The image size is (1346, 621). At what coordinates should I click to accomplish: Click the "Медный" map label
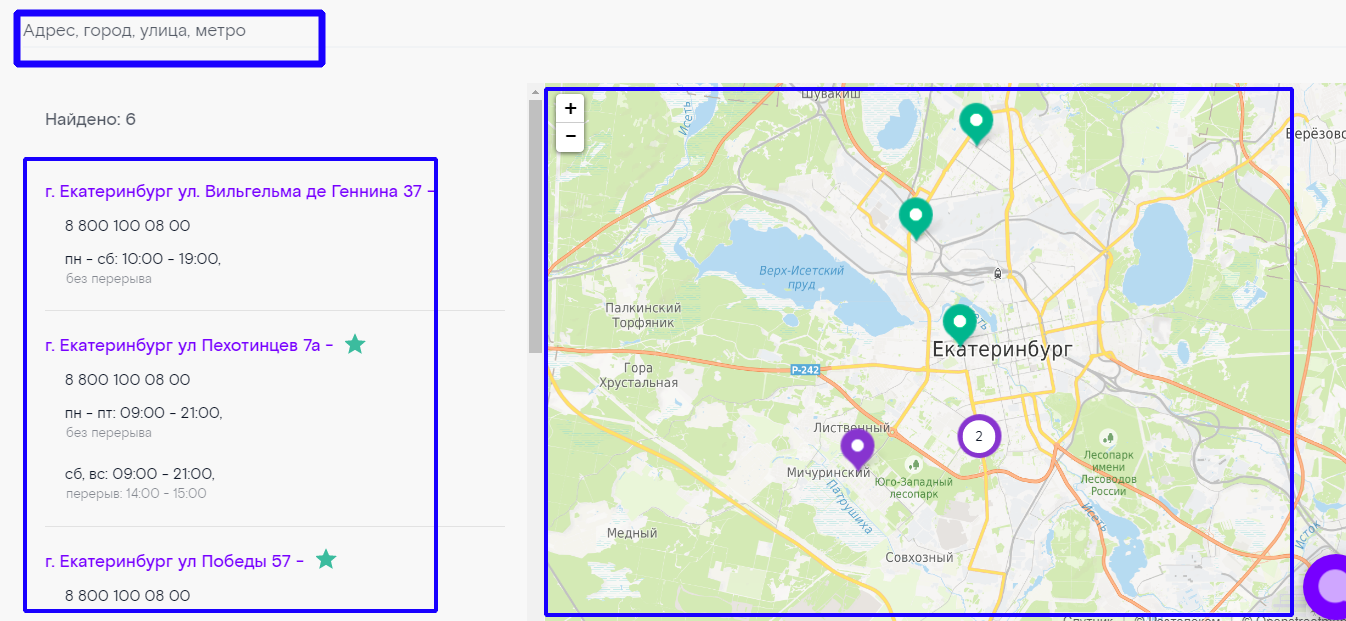(x=632, y=533)
